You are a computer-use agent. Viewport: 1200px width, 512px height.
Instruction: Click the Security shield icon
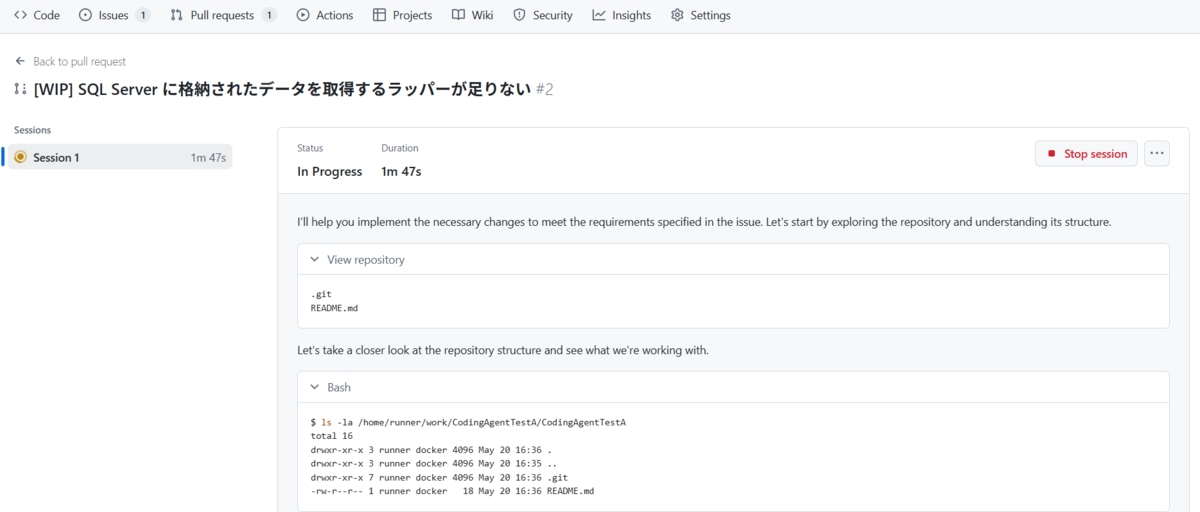(x=519, y=15)
